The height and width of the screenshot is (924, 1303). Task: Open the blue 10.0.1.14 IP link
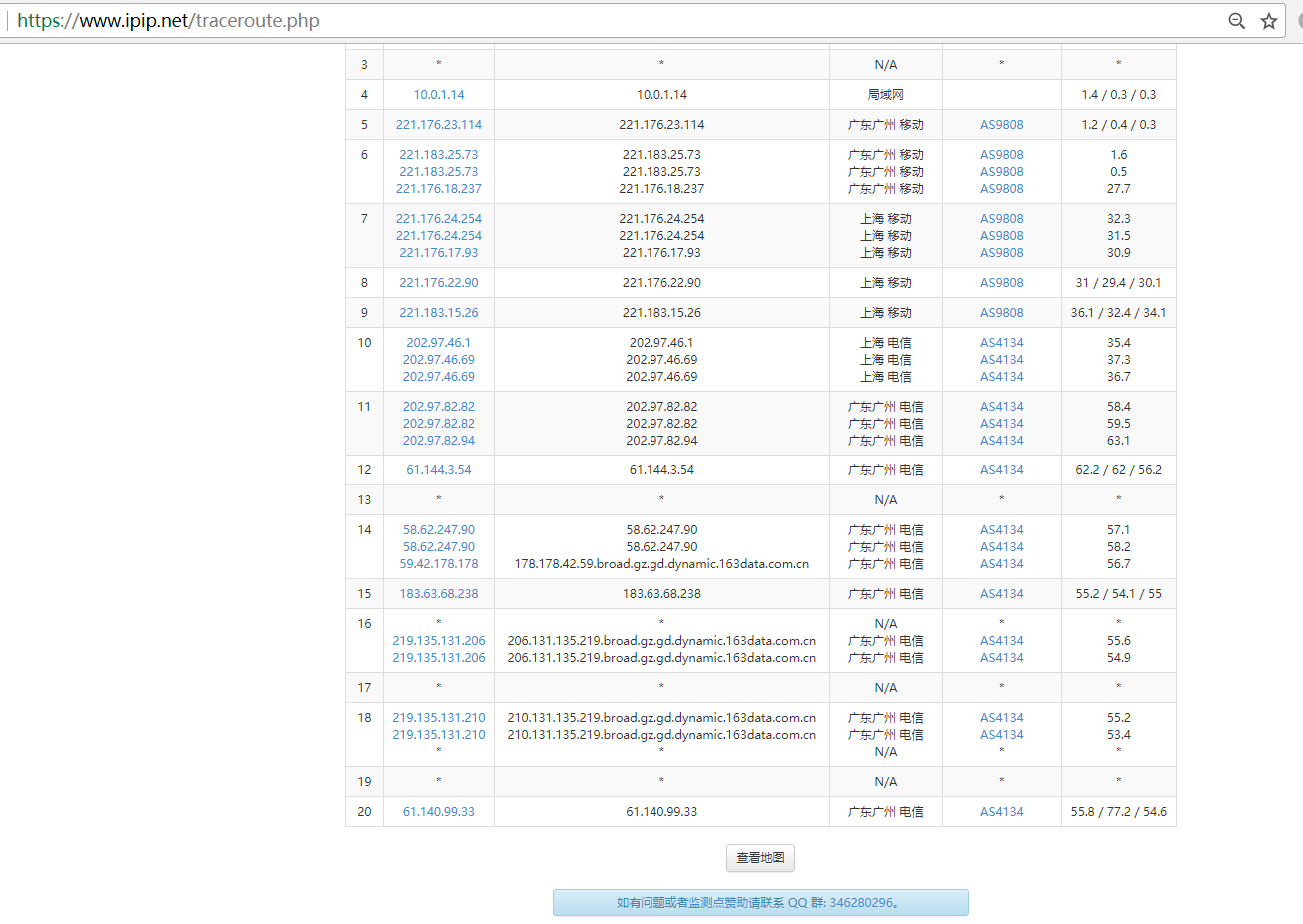coord(439,95)
